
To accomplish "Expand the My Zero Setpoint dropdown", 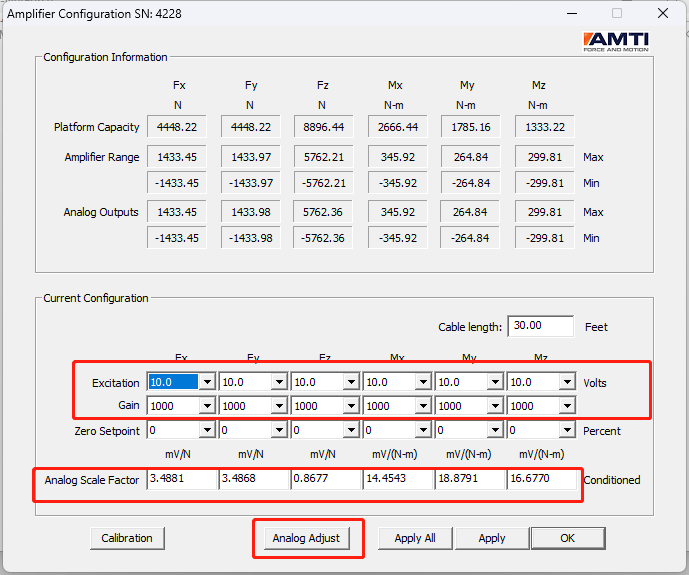I will [x=495, y=430].
